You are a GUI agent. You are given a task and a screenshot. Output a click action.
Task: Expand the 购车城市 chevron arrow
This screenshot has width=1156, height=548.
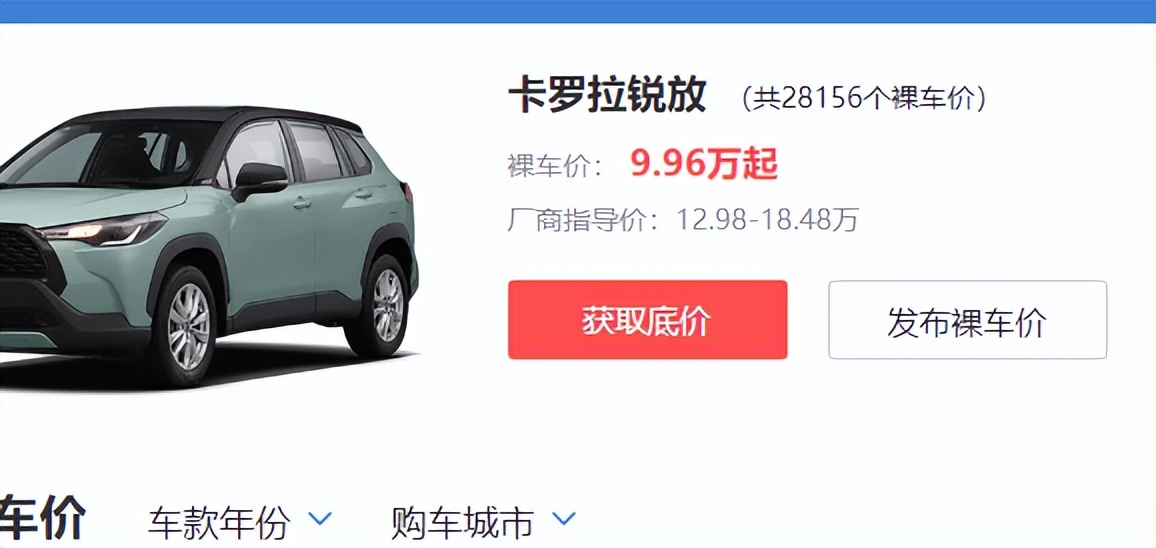pyautogui.click(x=563, y=518)
